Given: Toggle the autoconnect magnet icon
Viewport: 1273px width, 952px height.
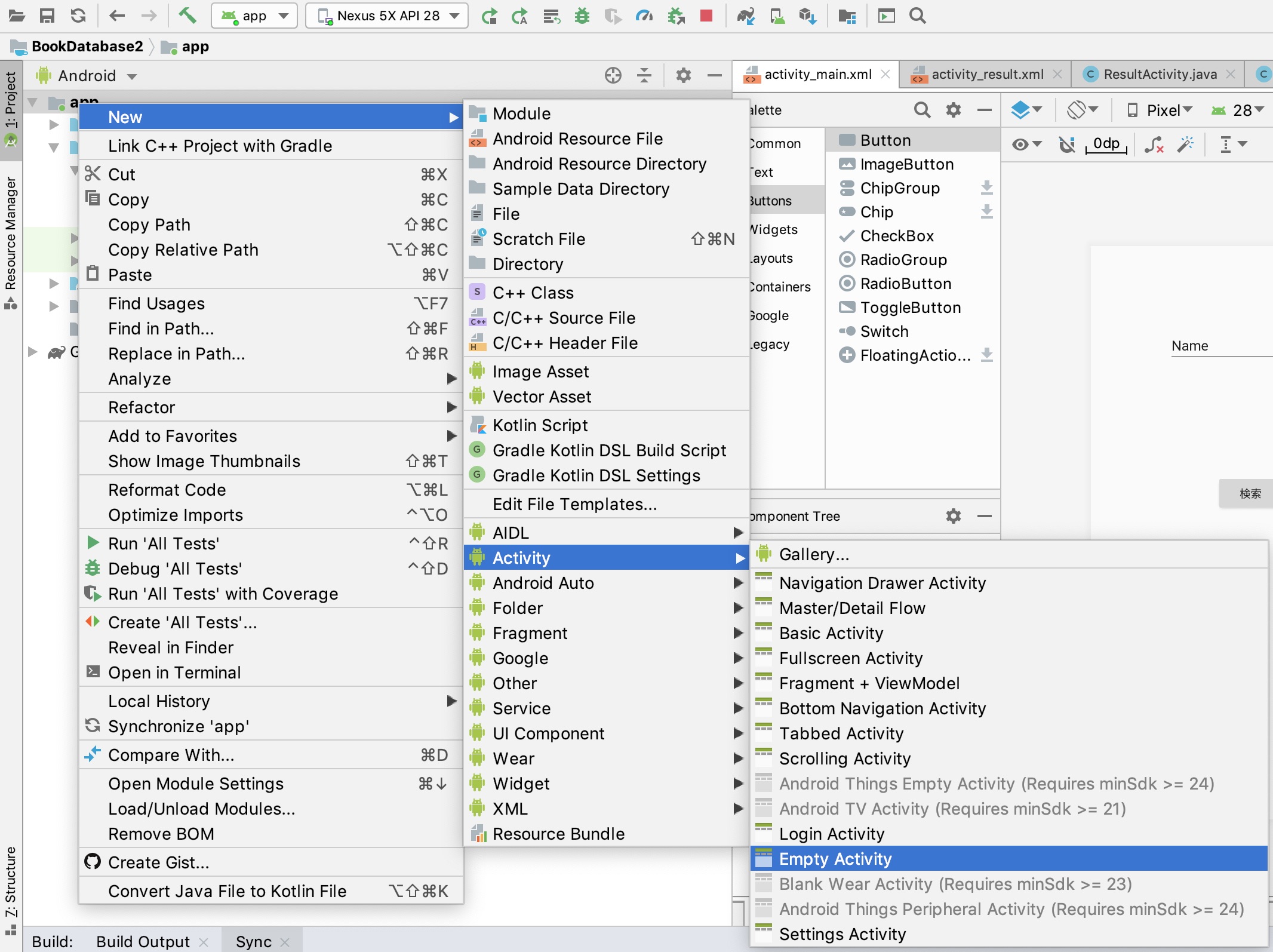Looking at the screenshot, I should point(1066,144).
